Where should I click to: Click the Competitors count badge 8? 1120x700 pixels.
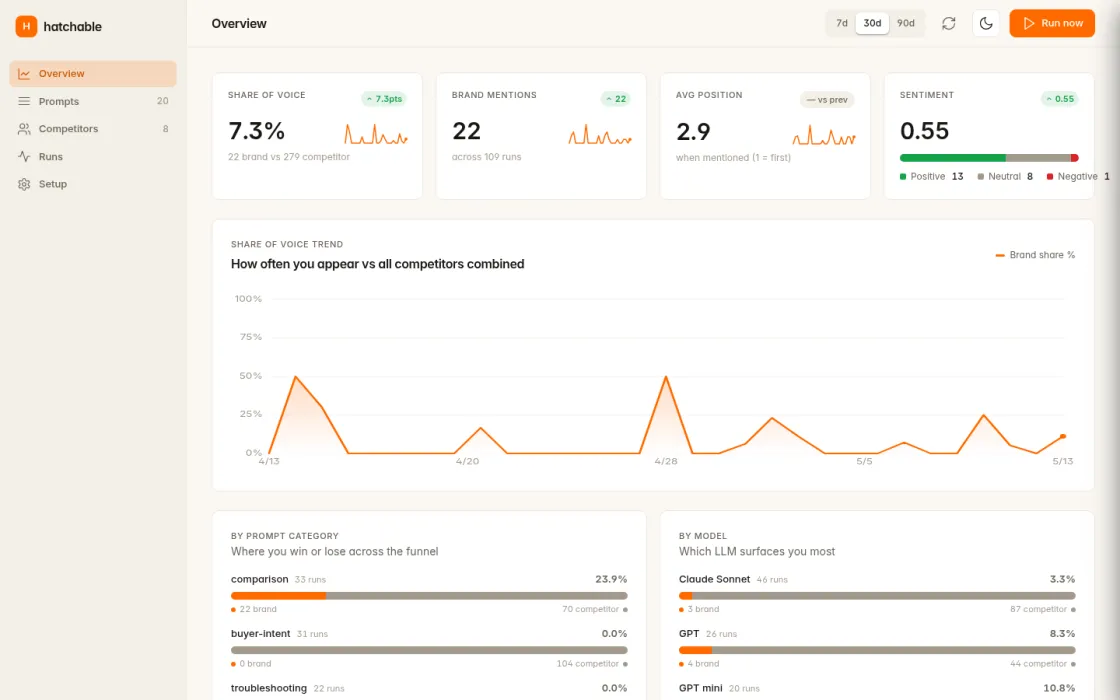(166, 129)
